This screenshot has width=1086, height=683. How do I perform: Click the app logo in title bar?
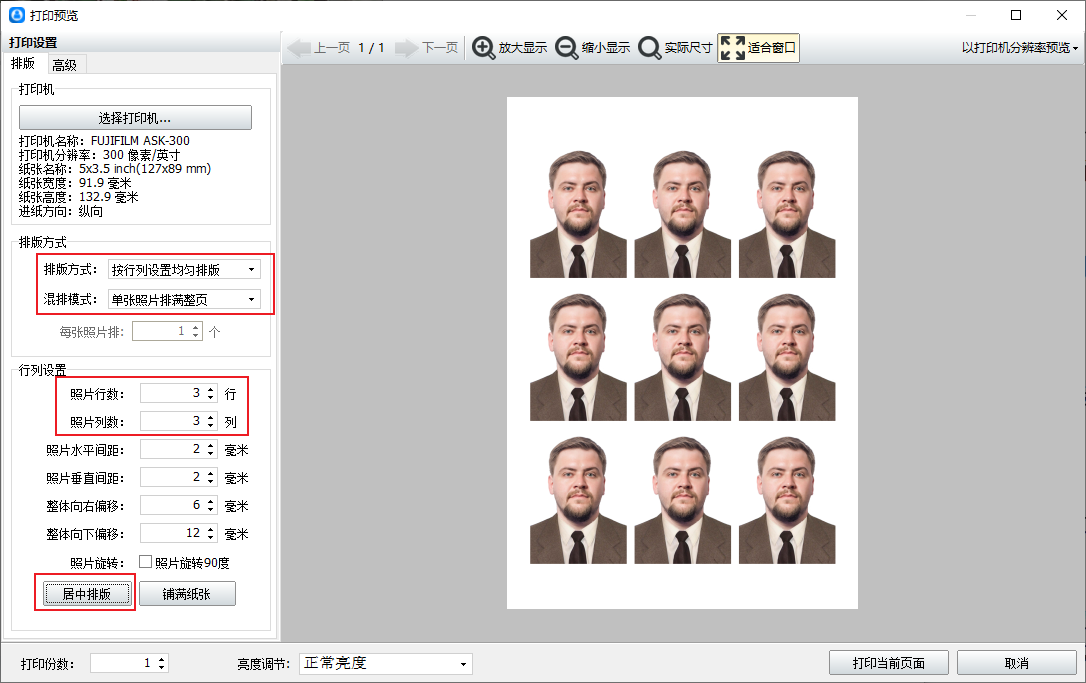[x=17, y=15]
